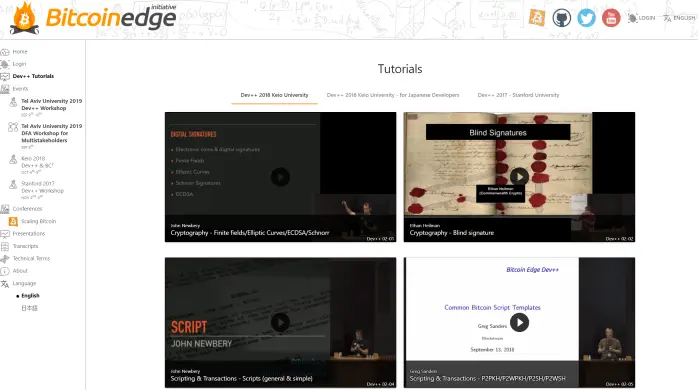
Task: Switch to Dev++ 2018 Keio for Japanese Developers tab
Action: click(393, 95)
